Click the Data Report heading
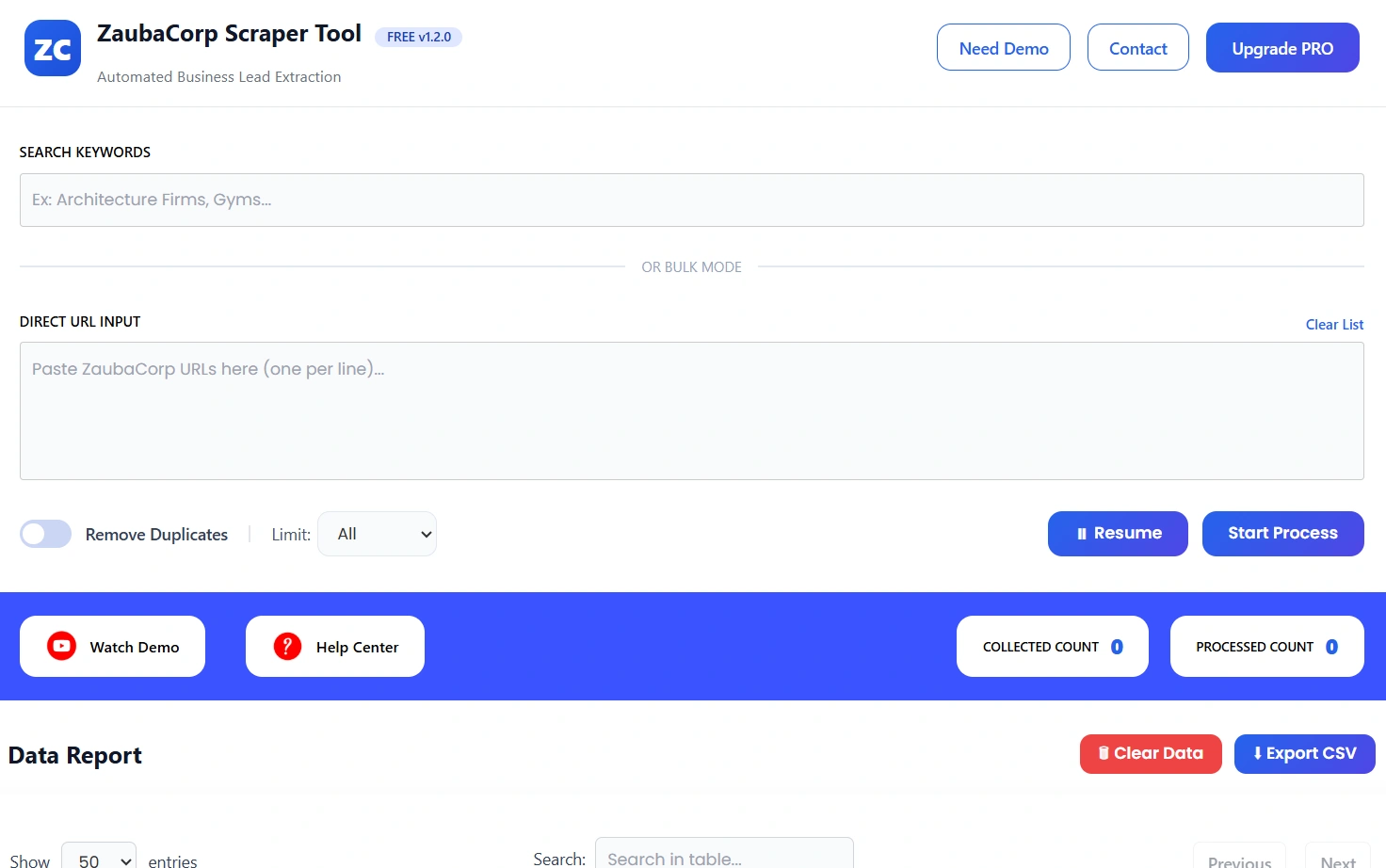Viewport: 1386px width, 868px height. point(75,755)
